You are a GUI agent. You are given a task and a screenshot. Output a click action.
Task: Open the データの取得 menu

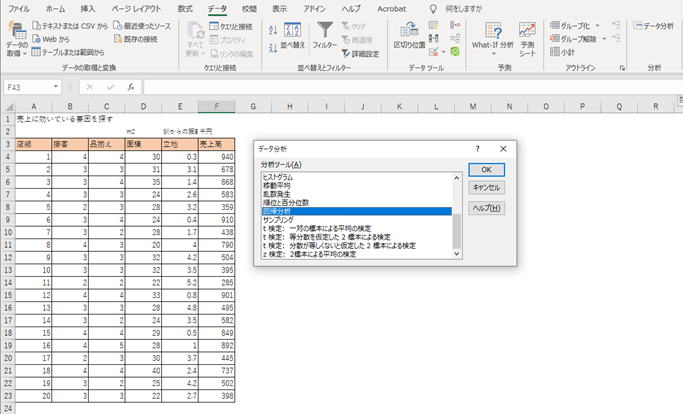tap(17, 39)
